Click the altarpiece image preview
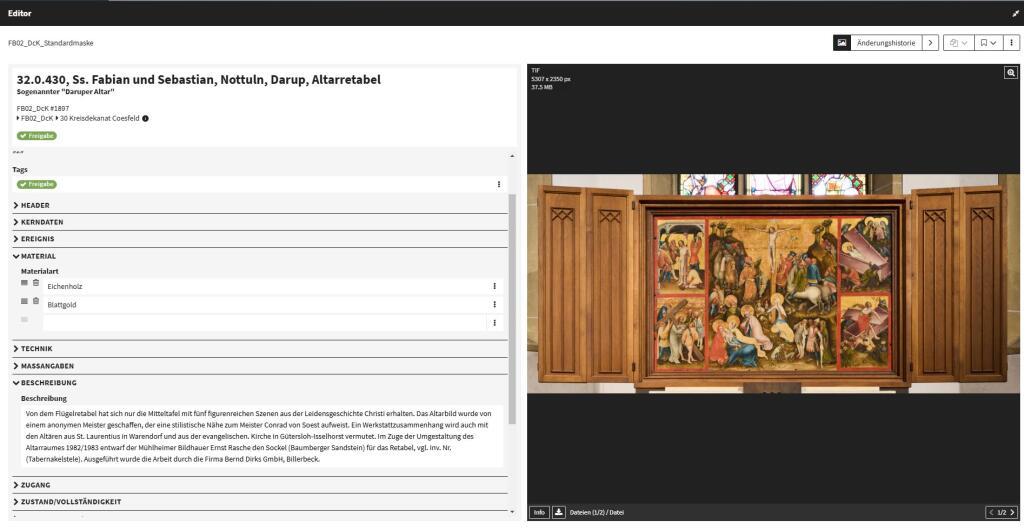This screenshot has width=1024, height=527. (775, 283)
